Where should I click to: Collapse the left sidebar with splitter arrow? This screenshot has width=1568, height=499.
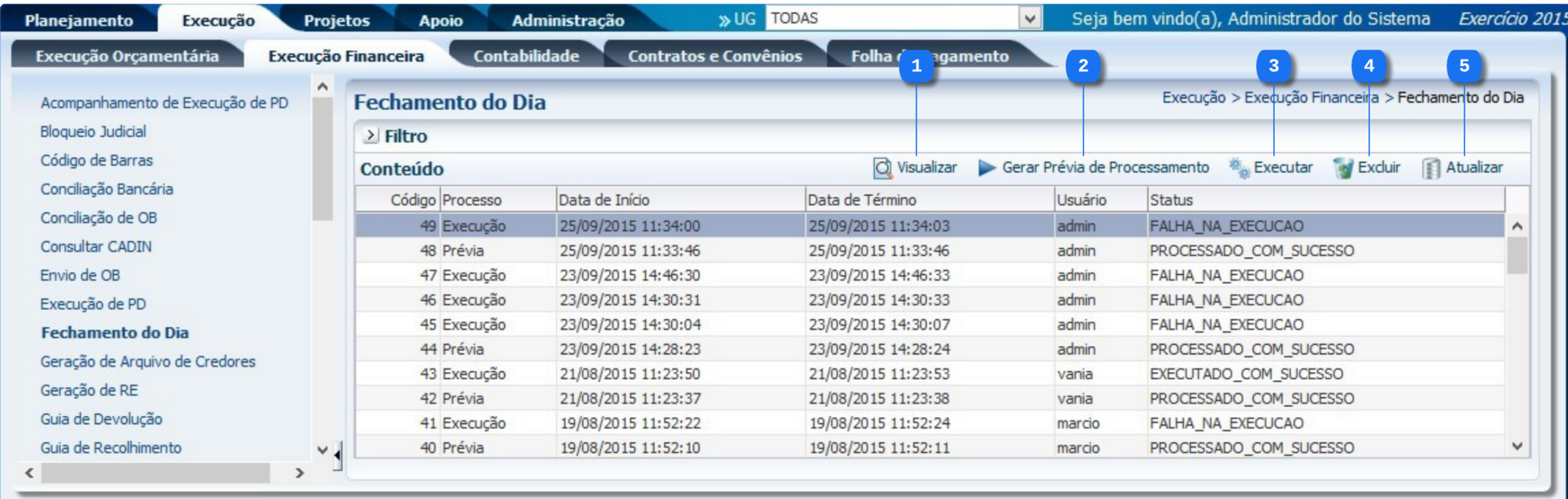[337, 454]
